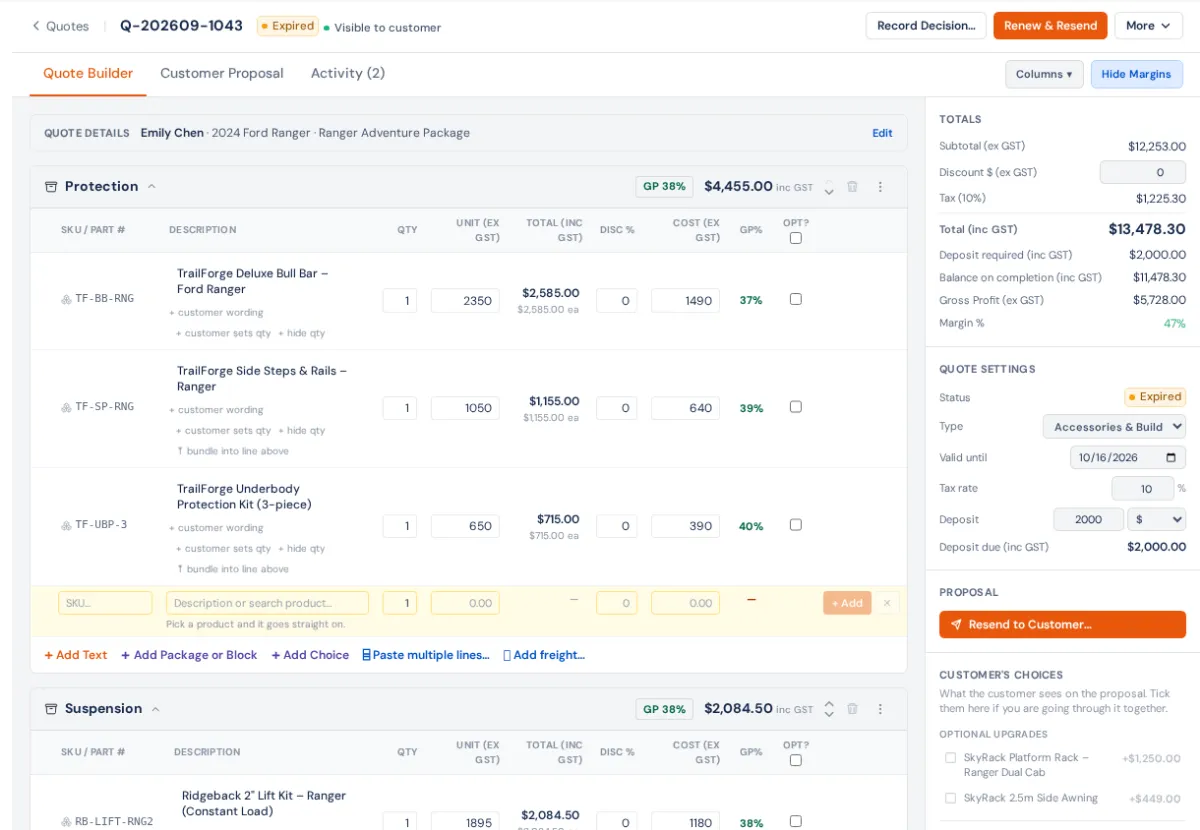
Task: Click the product icon beside TF-SP-RNG
Action: [x=66, y=407]
